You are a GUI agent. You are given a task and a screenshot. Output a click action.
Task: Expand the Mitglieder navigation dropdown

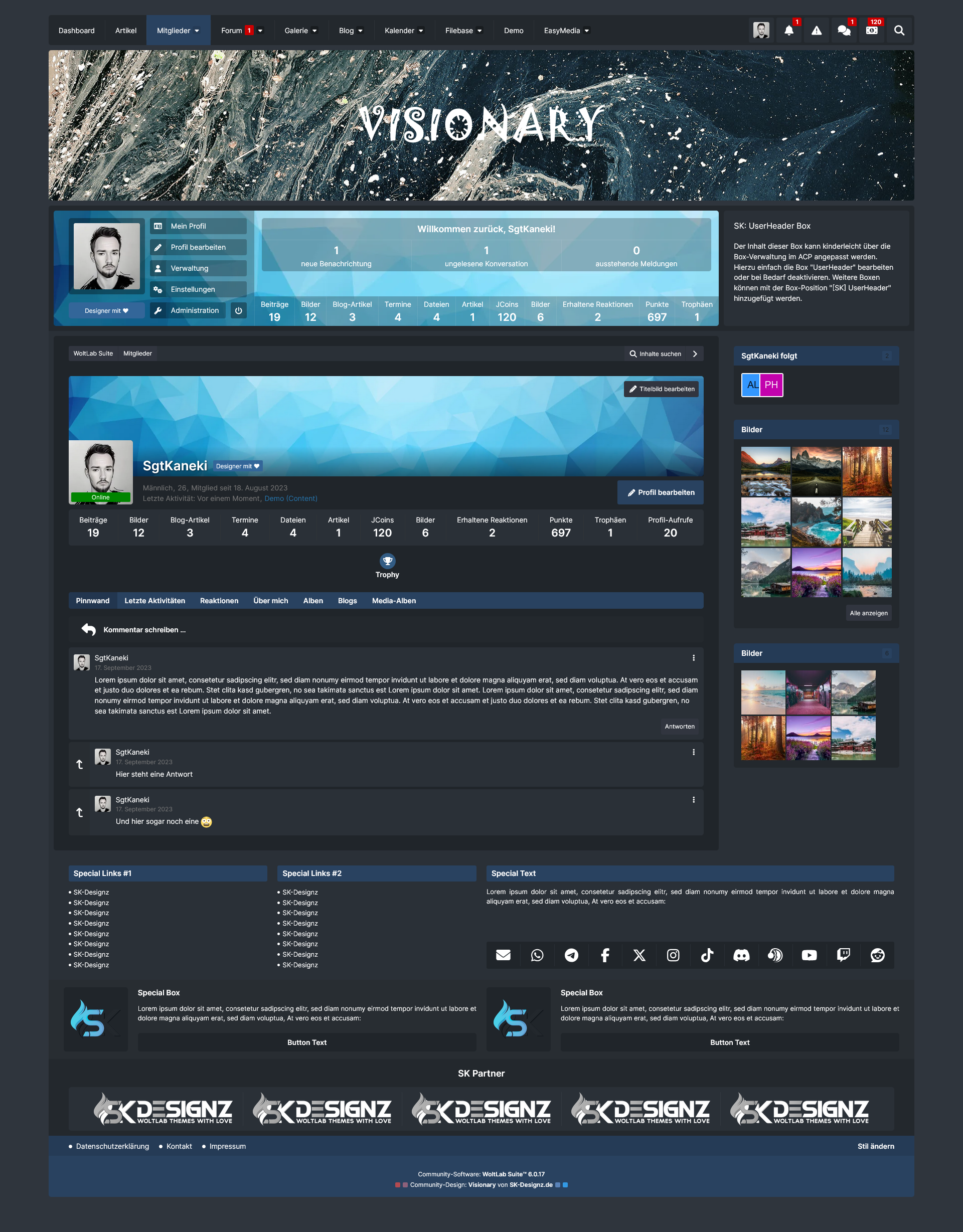click(x=197, y=31)
